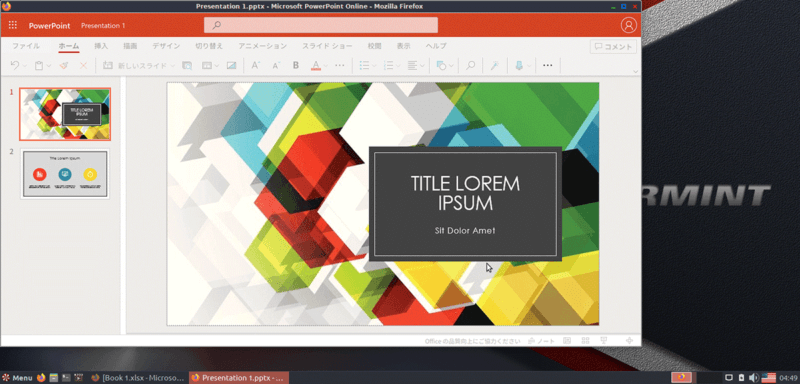This screenshot has height=384, width=800.
Task: Click the font color red A swatch
Action: coord(316,66)
